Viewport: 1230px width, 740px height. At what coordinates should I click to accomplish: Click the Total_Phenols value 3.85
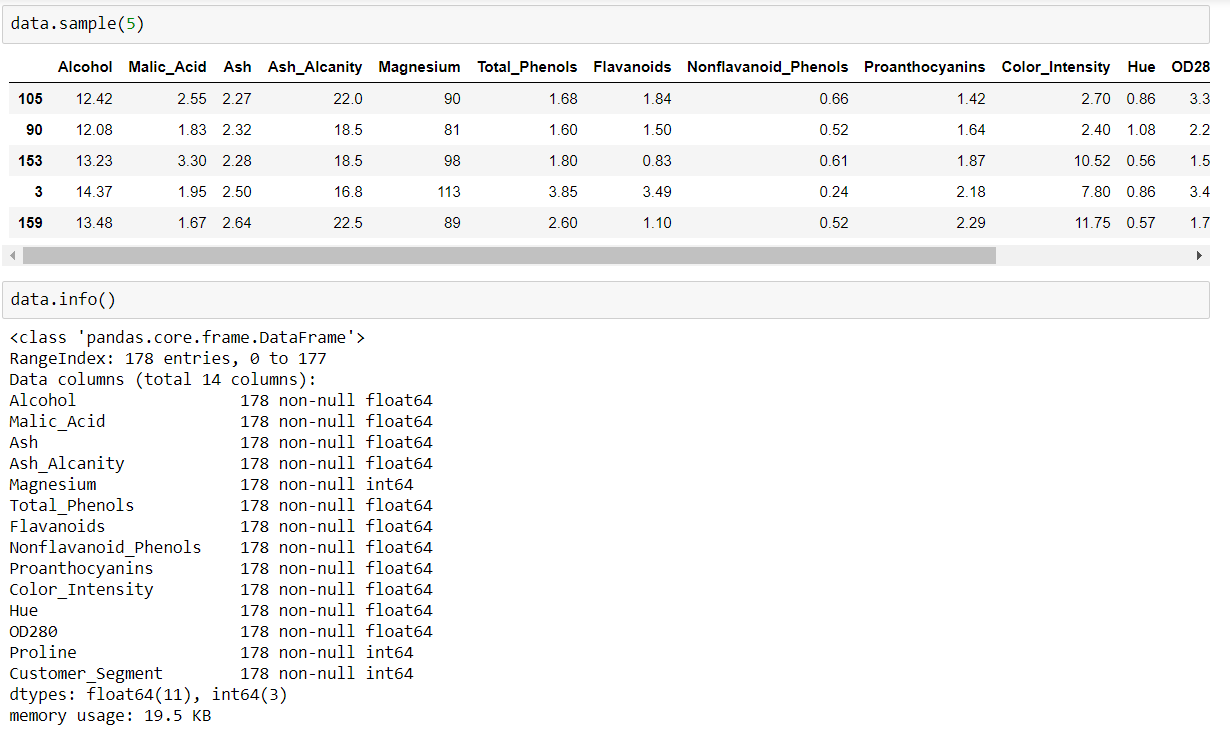563,191
